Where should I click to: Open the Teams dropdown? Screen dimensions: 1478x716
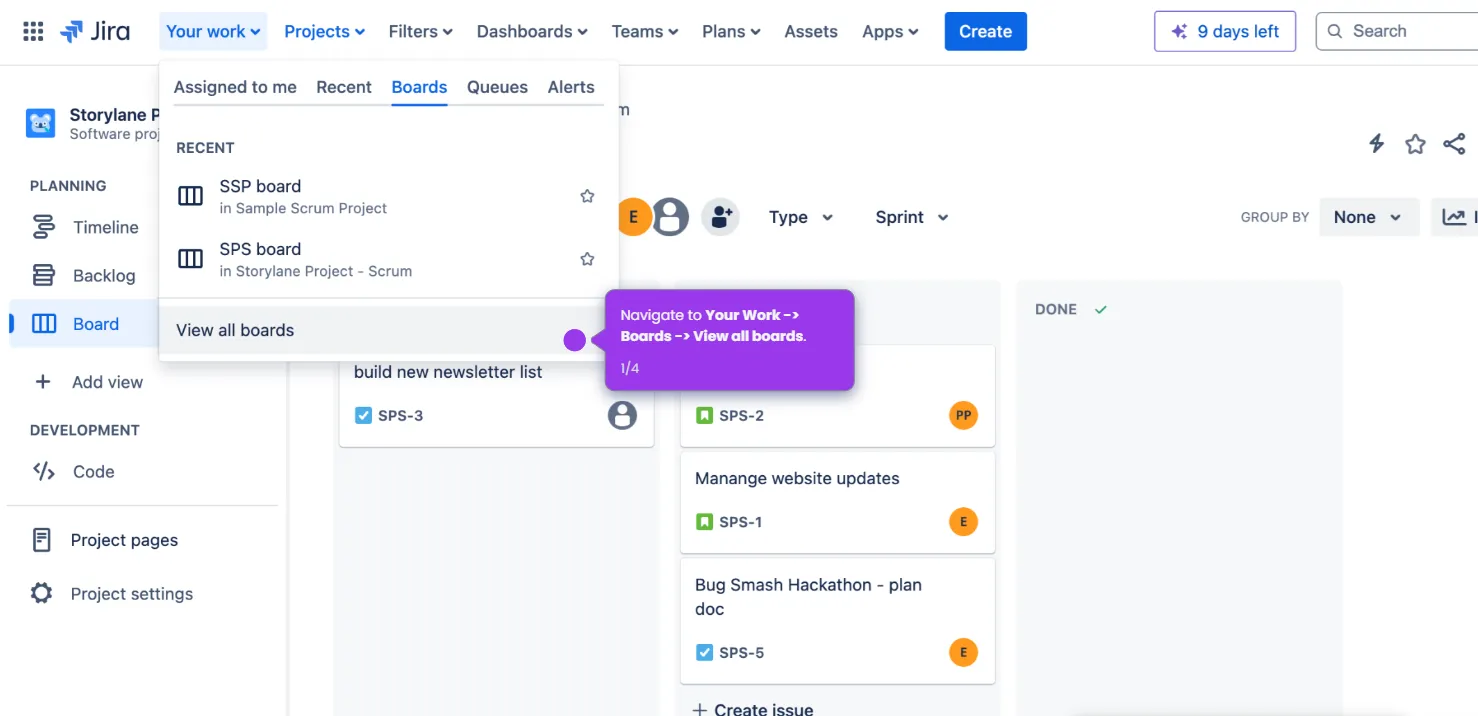(645, 31)
